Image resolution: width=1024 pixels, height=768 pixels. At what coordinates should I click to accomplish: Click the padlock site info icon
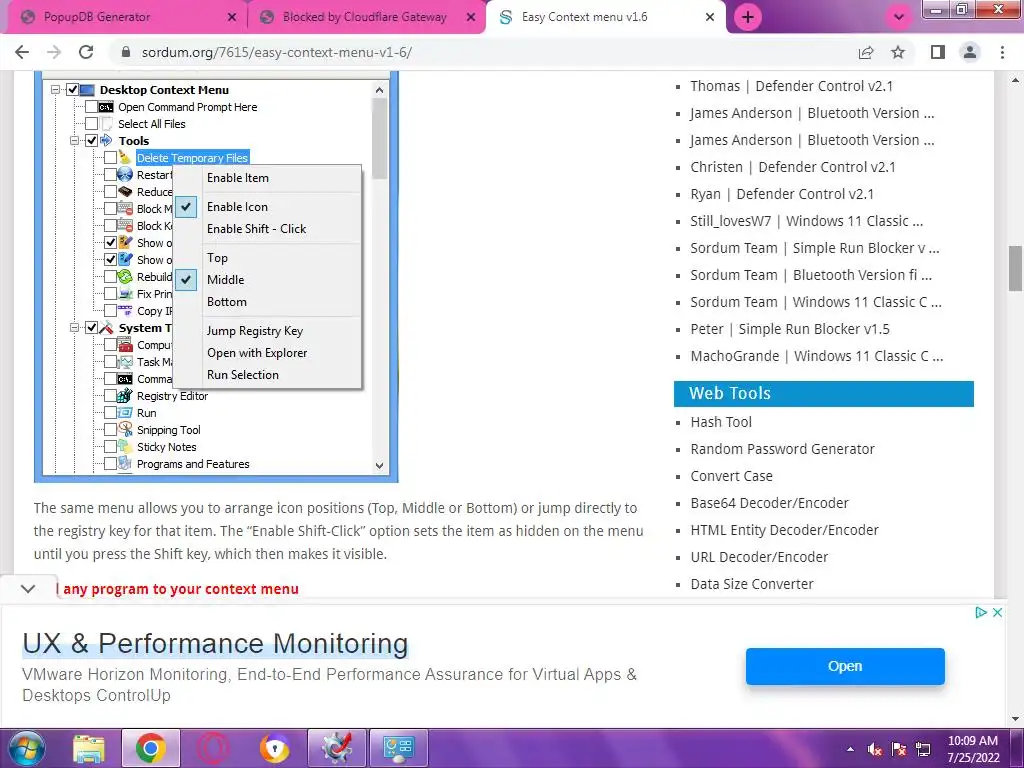tap(126, 52)
